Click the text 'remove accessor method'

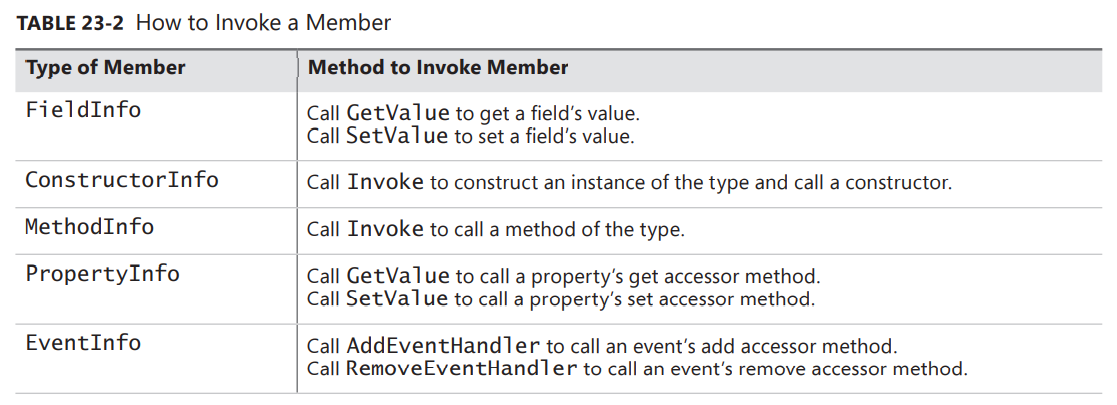click(875, 369)
